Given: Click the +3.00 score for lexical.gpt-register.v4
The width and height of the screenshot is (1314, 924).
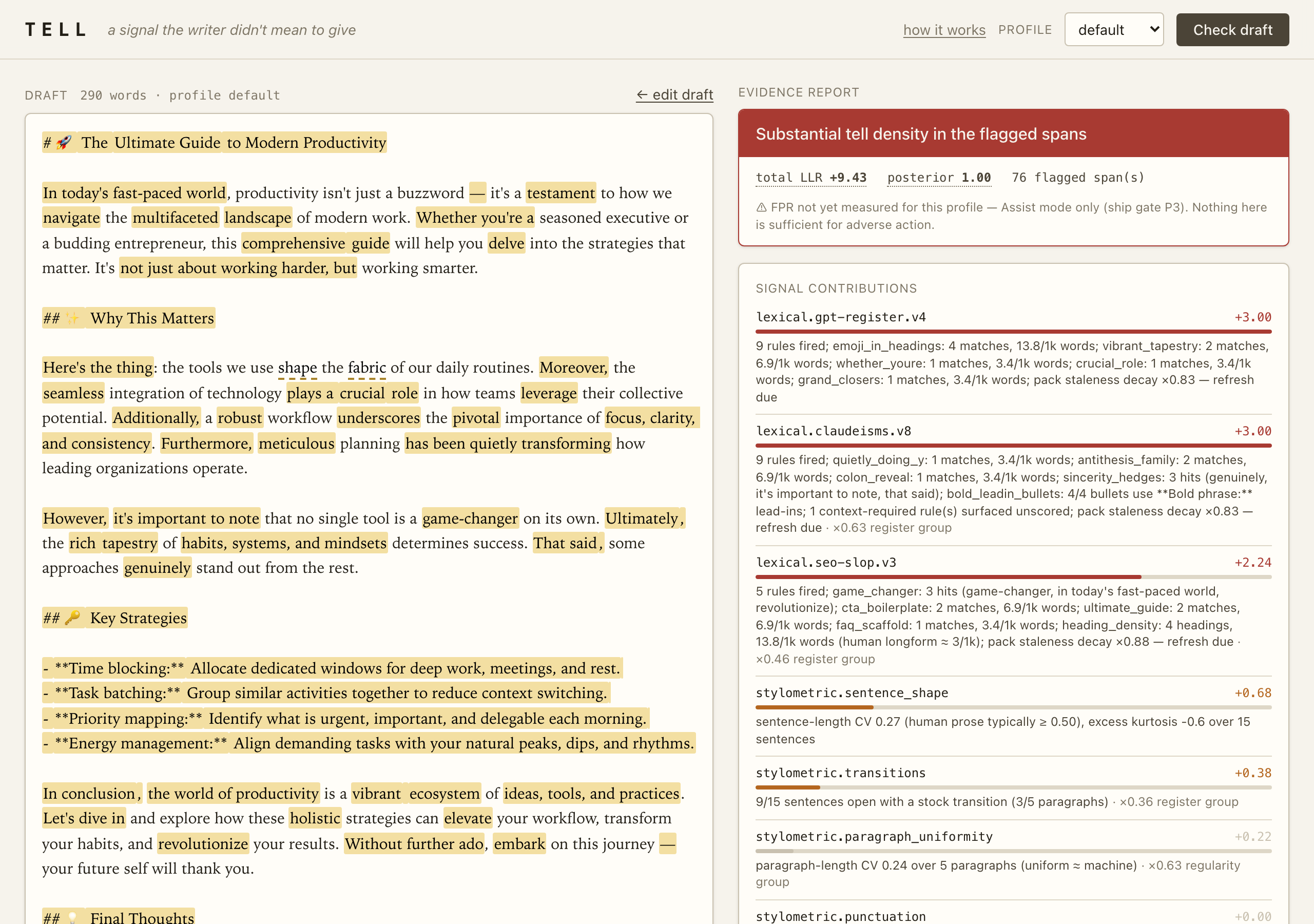Looking at the screenshot, I should pyautogui.click(x=1253, y=317).
